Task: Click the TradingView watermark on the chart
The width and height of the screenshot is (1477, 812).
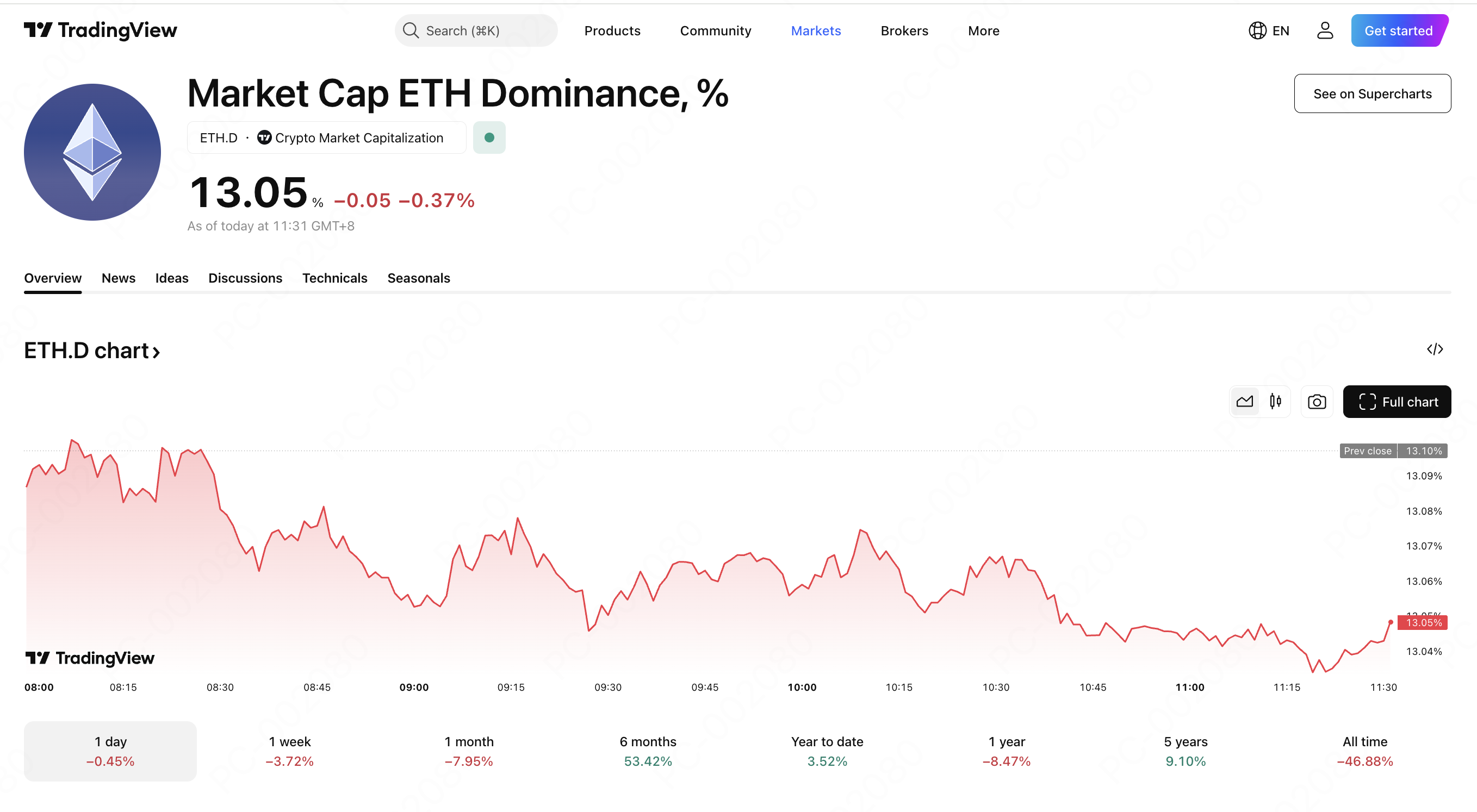Action: [x=89, y=658]
